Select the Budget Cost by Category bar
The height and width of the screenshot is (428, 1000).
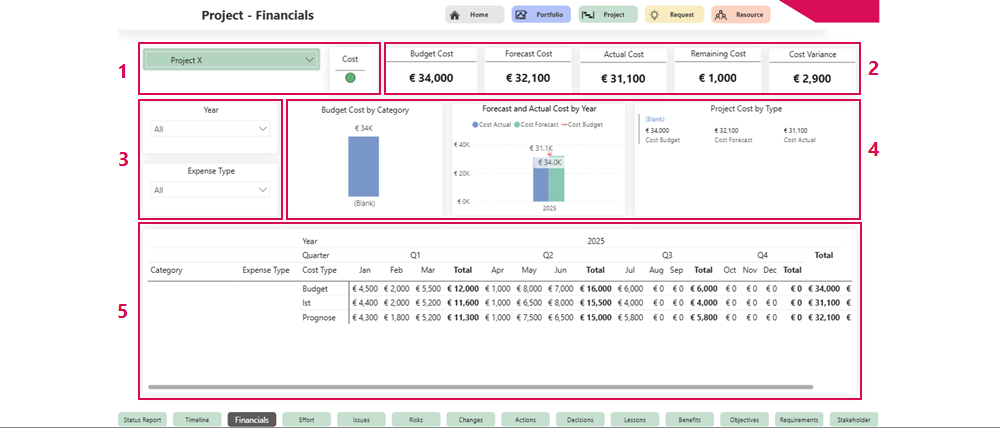coord(364,166)
